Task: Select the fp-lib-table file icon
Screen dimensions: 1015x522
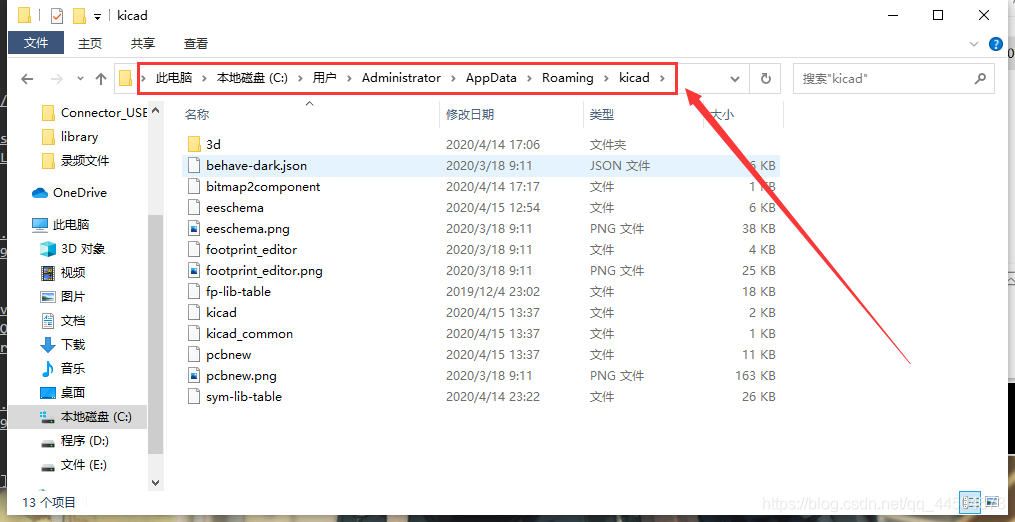Action: coord(194,291)
